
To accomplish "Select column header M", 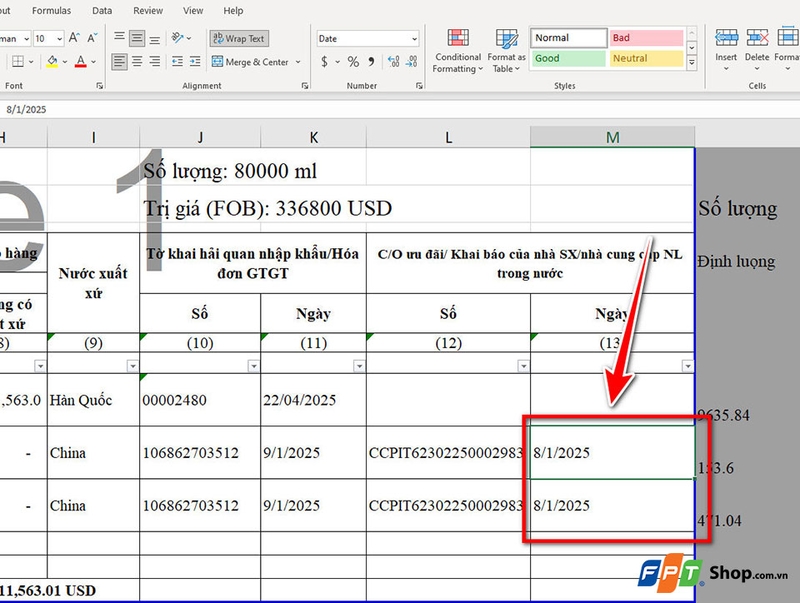I will pos(613,136).
